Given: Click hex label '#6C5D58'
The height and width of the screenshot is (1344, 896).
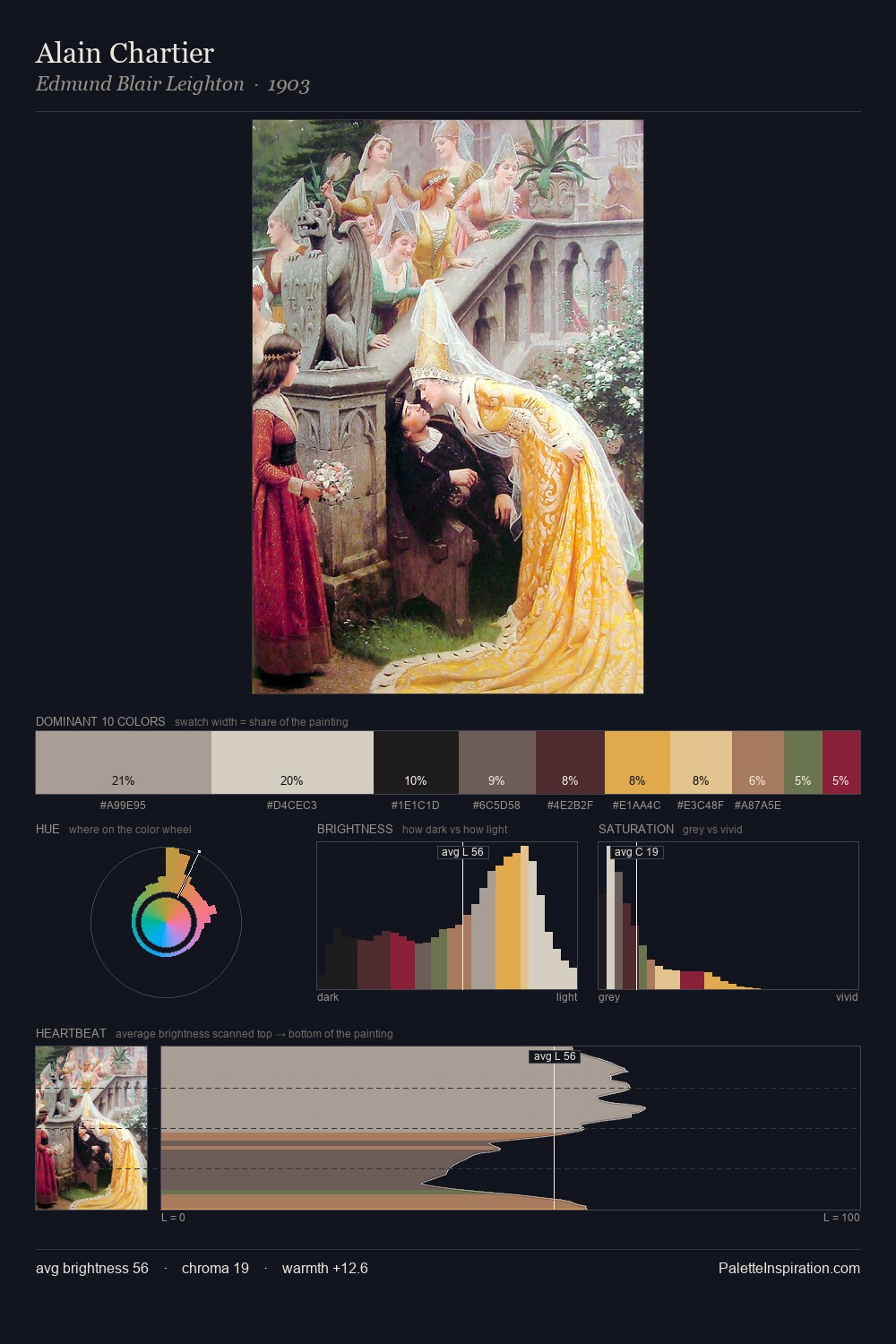Looking at the screenshot, I should tap(497, 805).
